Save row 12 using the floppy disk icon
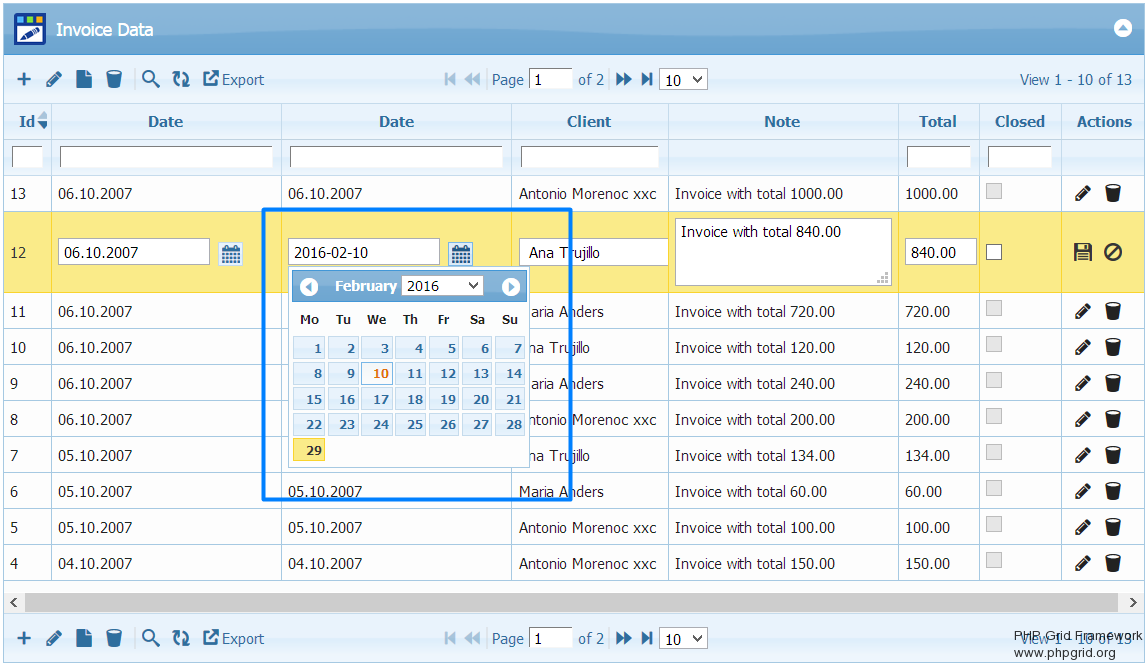The image size is (1148, 665). [1082, 253]
